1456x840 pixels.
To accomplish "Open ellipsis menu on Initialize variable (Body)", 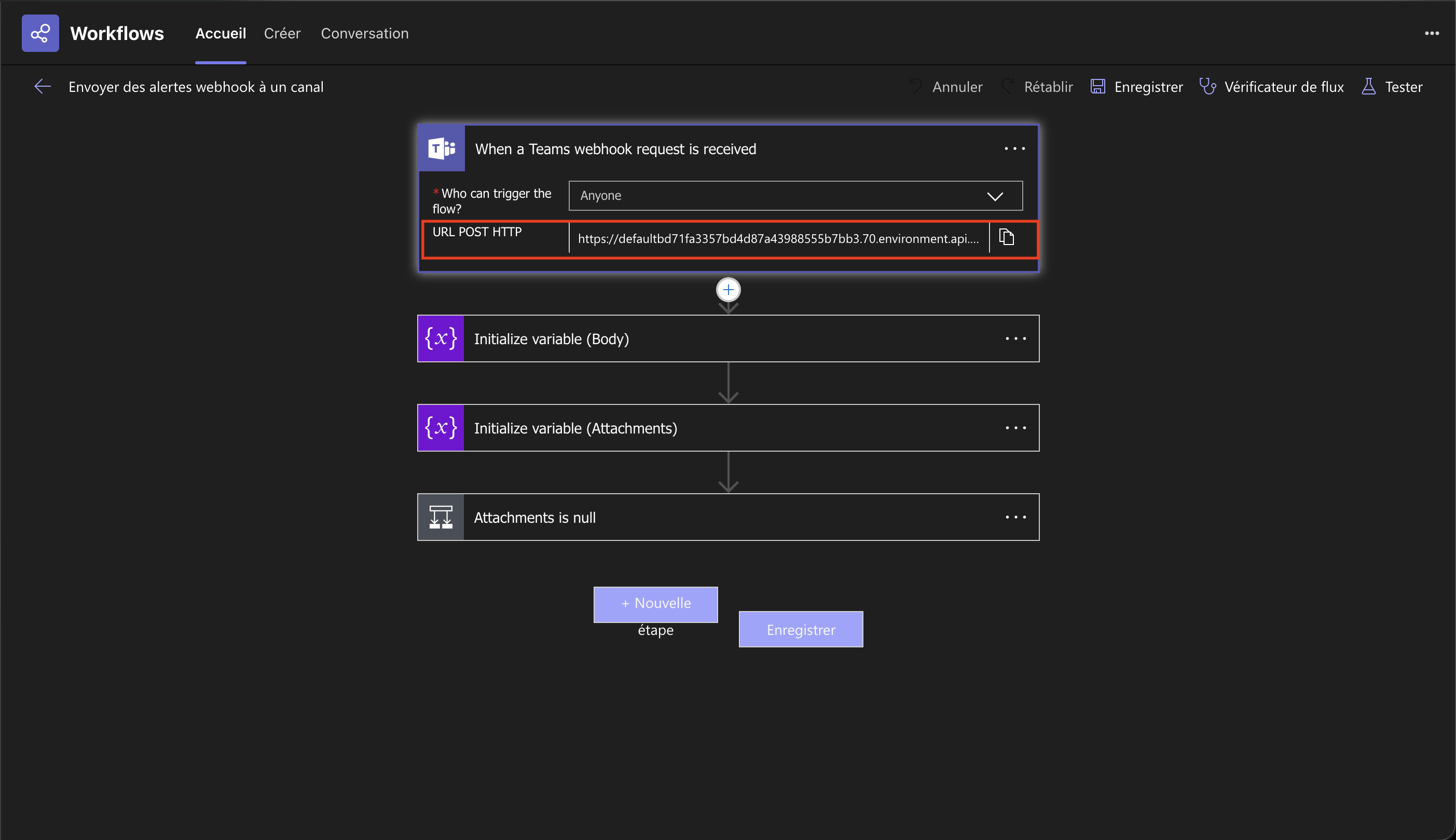I will (x=1015, y=338).
